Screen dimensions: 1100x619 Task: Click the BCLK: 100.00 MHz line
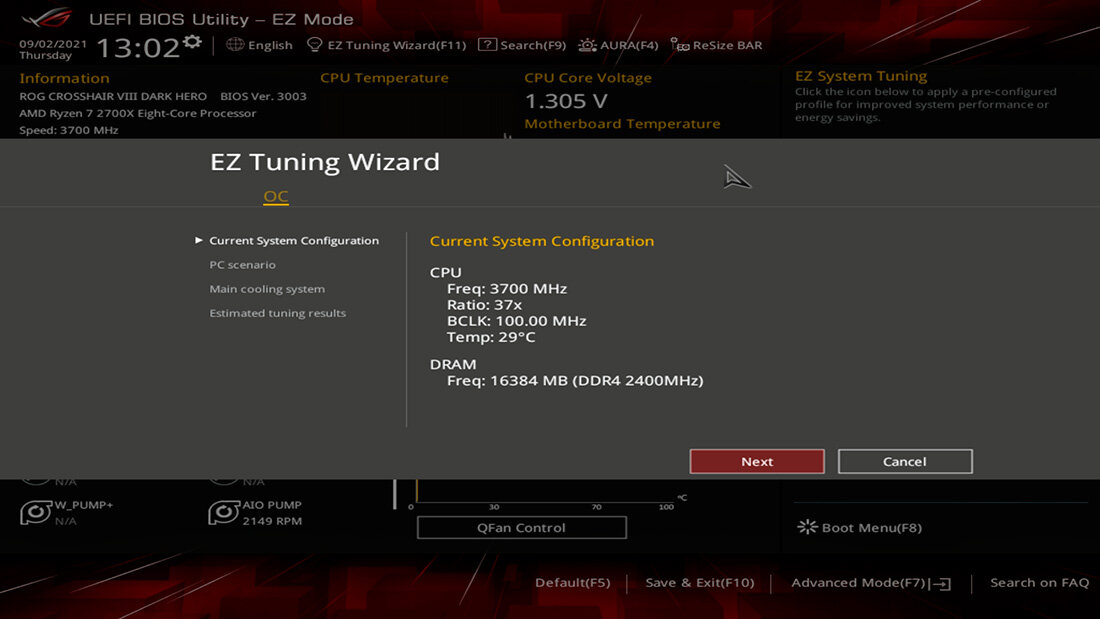pos(516,321)
